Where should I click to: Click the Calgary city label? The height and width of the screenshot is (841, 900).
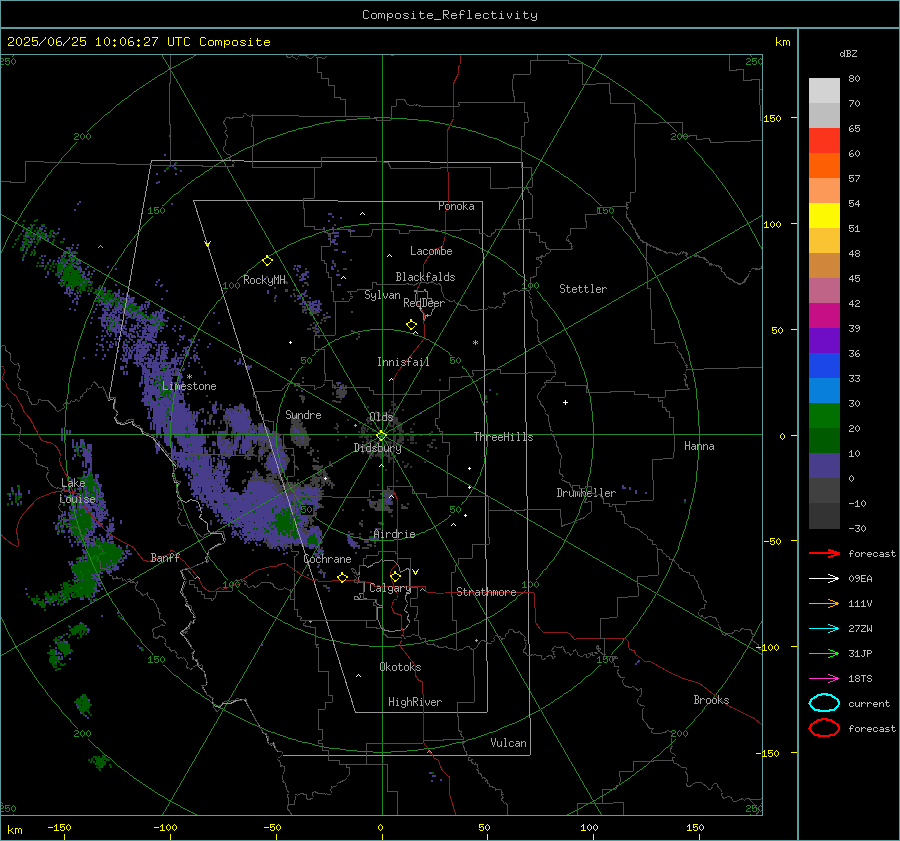(390, 588)
